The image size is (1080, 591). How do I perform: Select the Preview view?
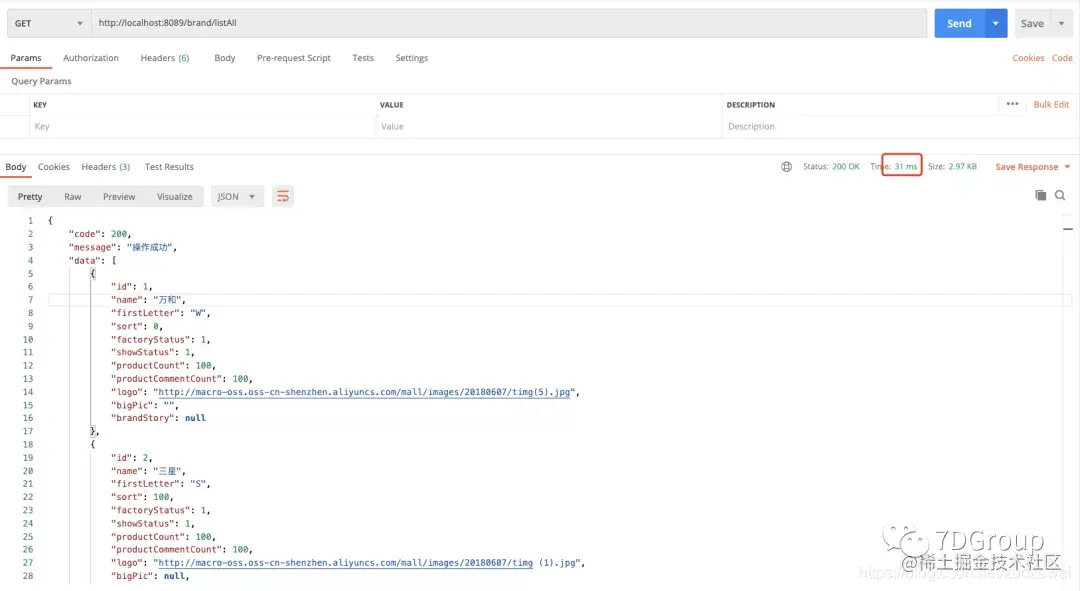coord(119,196)
